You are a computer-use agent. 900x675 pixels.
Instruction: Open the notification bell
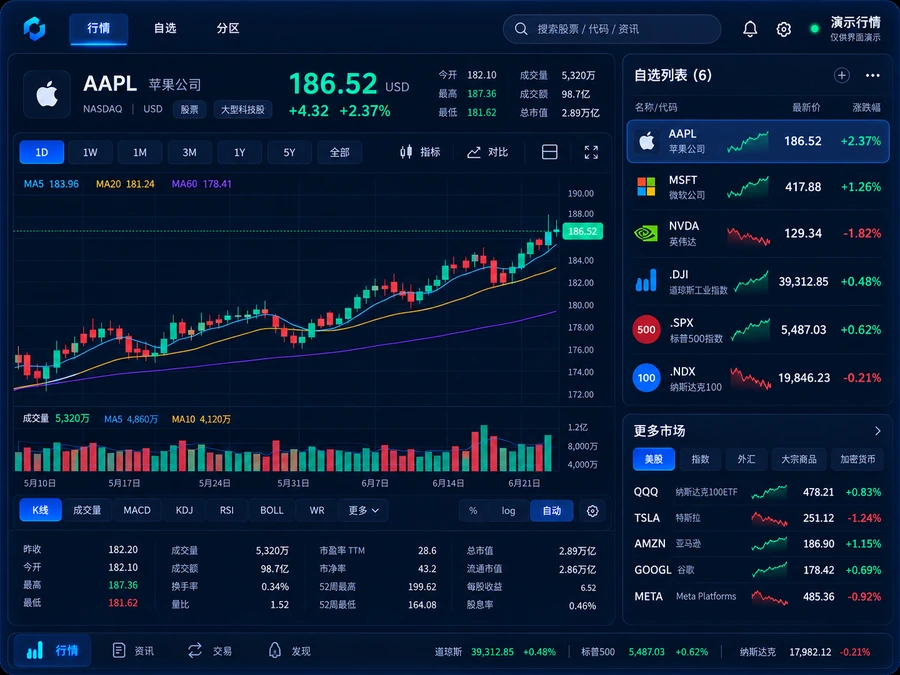(750, 29)
